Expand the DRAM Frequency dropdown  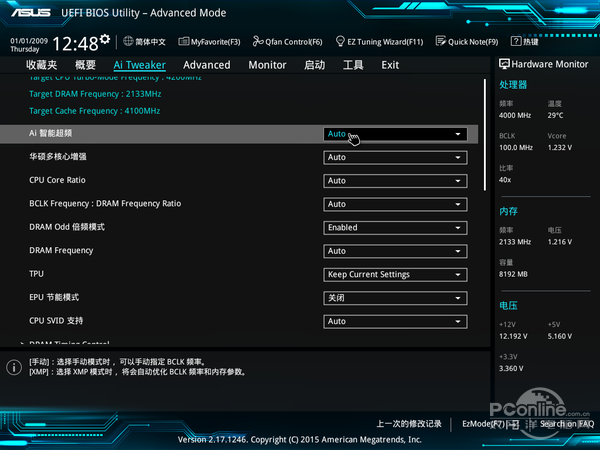tap(395, 251)
